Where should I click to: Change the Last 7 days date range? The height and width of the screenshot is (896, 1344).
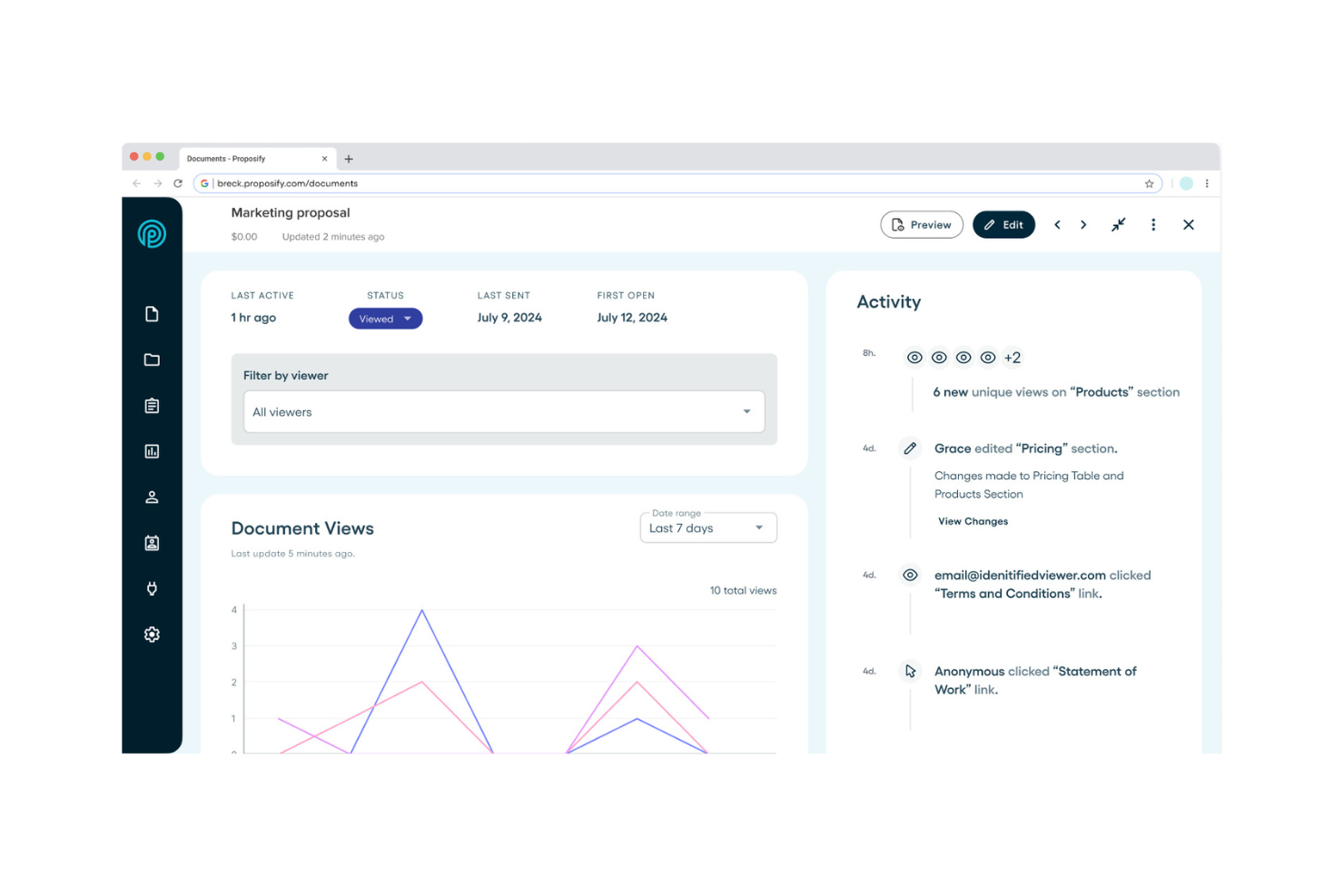click(707, 527)
